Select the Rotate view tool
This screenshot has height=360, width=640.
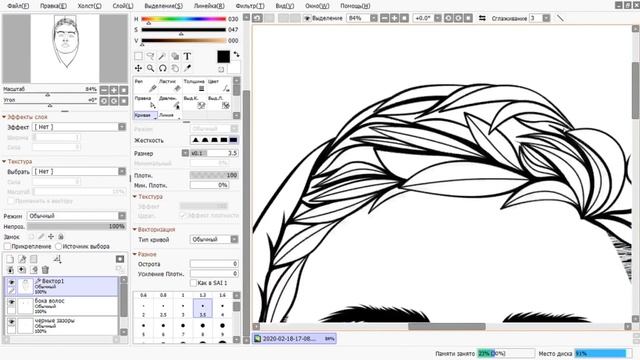[162, 68]
